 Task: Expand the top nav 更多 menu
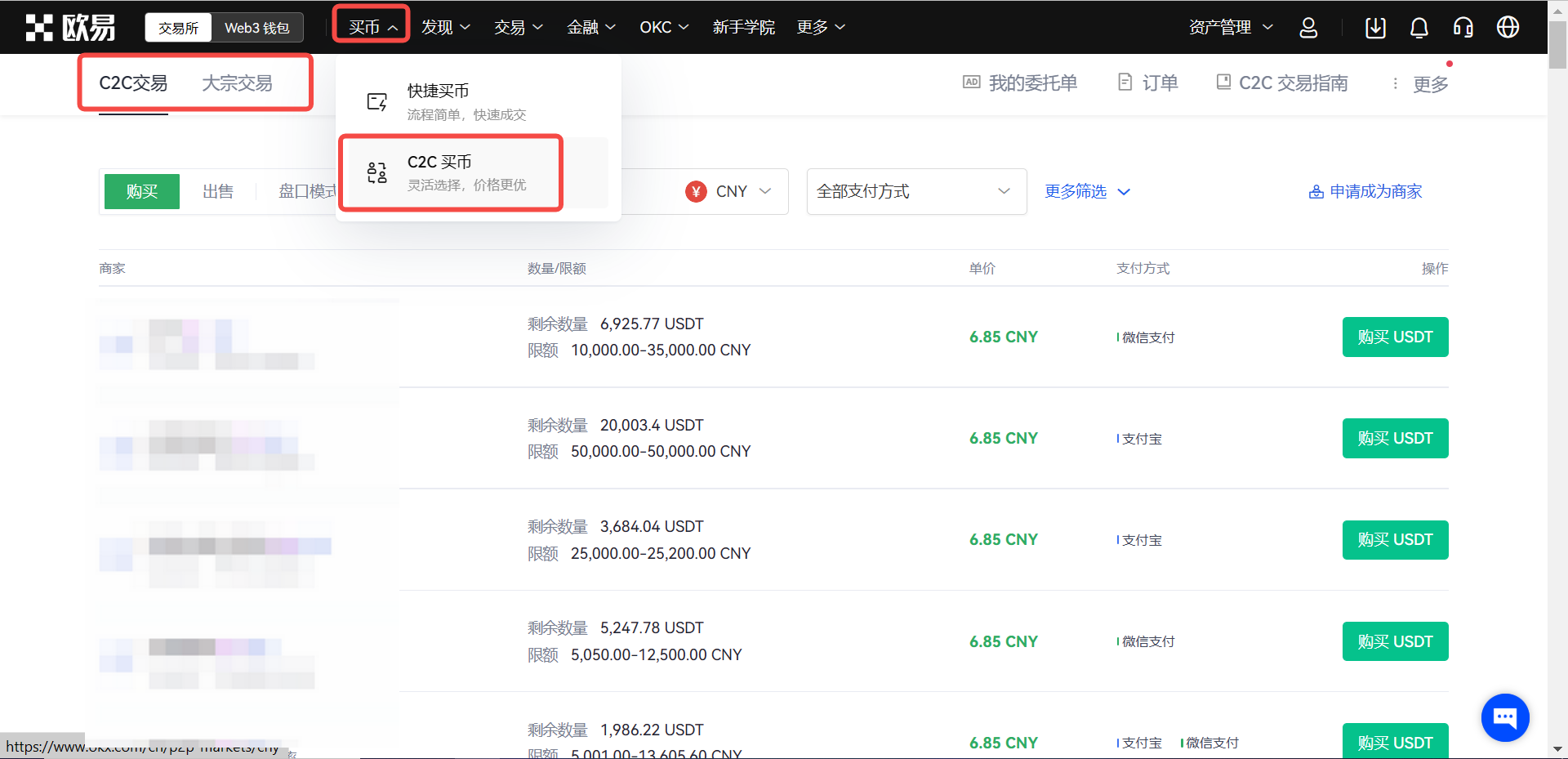(821, 28)
